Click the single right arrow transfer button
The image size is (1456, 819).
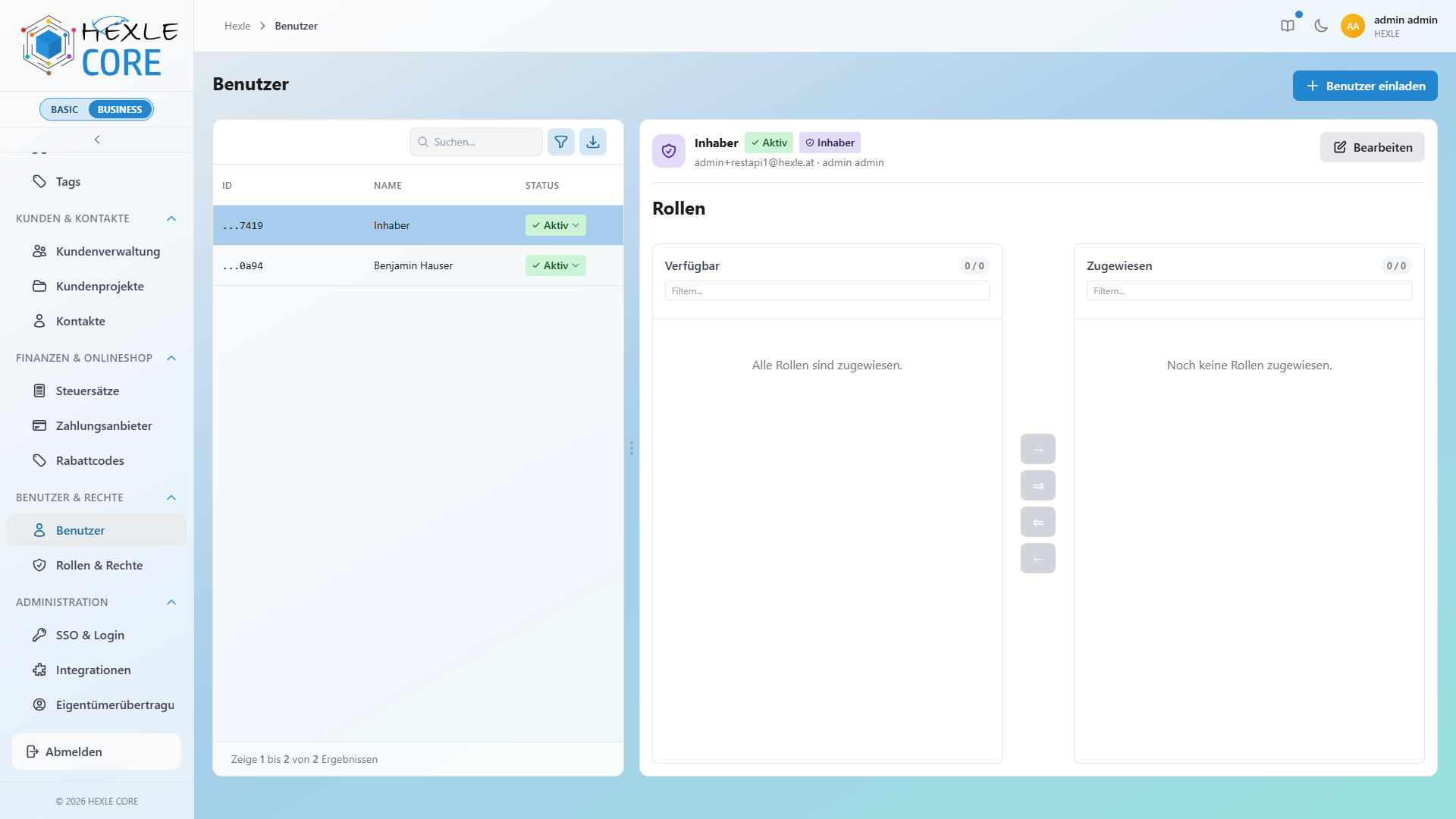(1038, 449)
